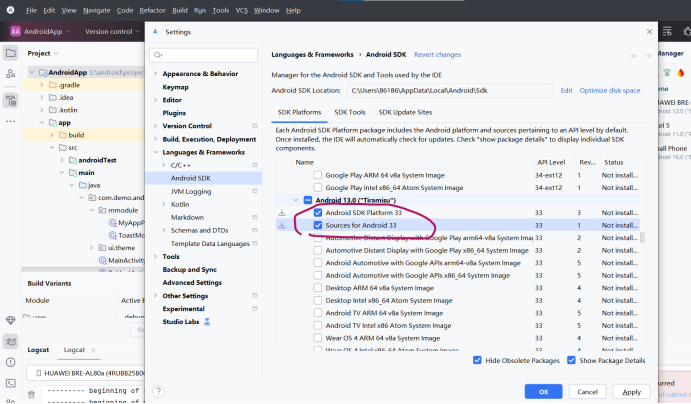Click the settings gear icon at top right

[687, 31]
